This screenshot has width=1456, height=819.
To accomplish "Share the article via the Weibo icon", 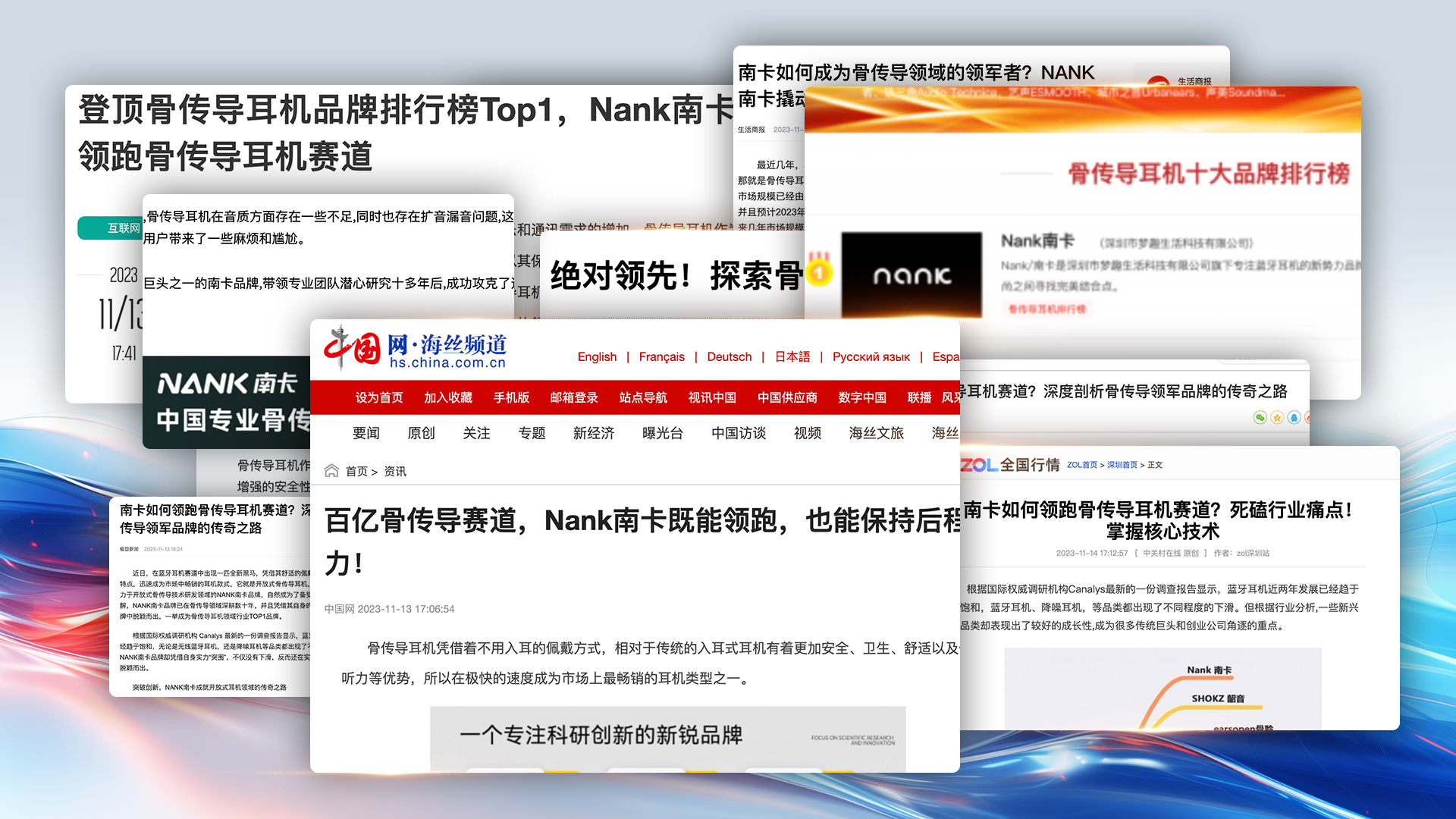I will pos(1310,417).
